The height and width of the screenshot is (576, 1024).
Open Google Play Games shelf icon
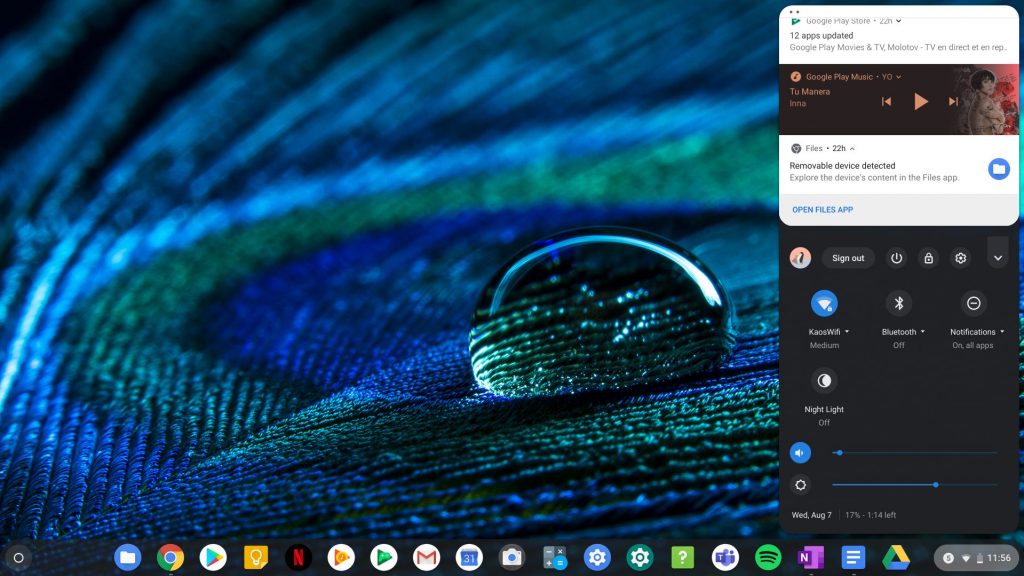383,558
